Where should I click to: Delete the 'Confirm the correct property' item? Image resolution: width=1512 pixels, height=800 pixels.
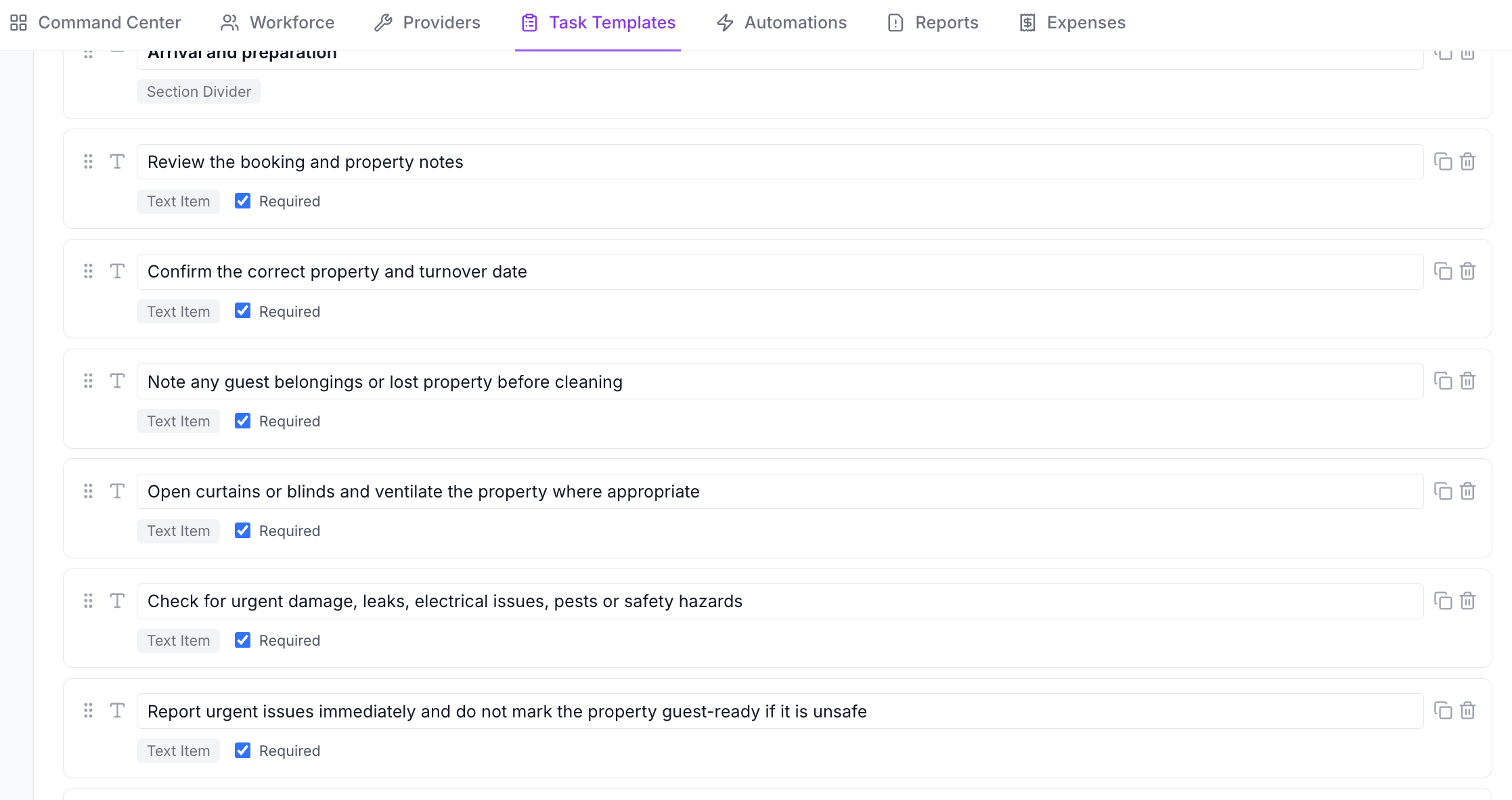(1467, 271)
